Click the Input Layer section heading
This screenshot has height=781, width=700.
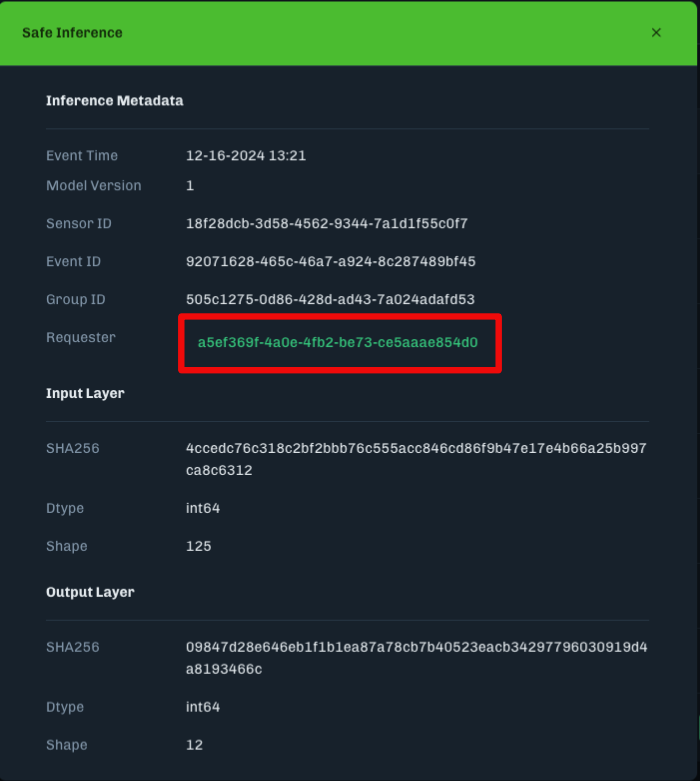pos(85,394)
